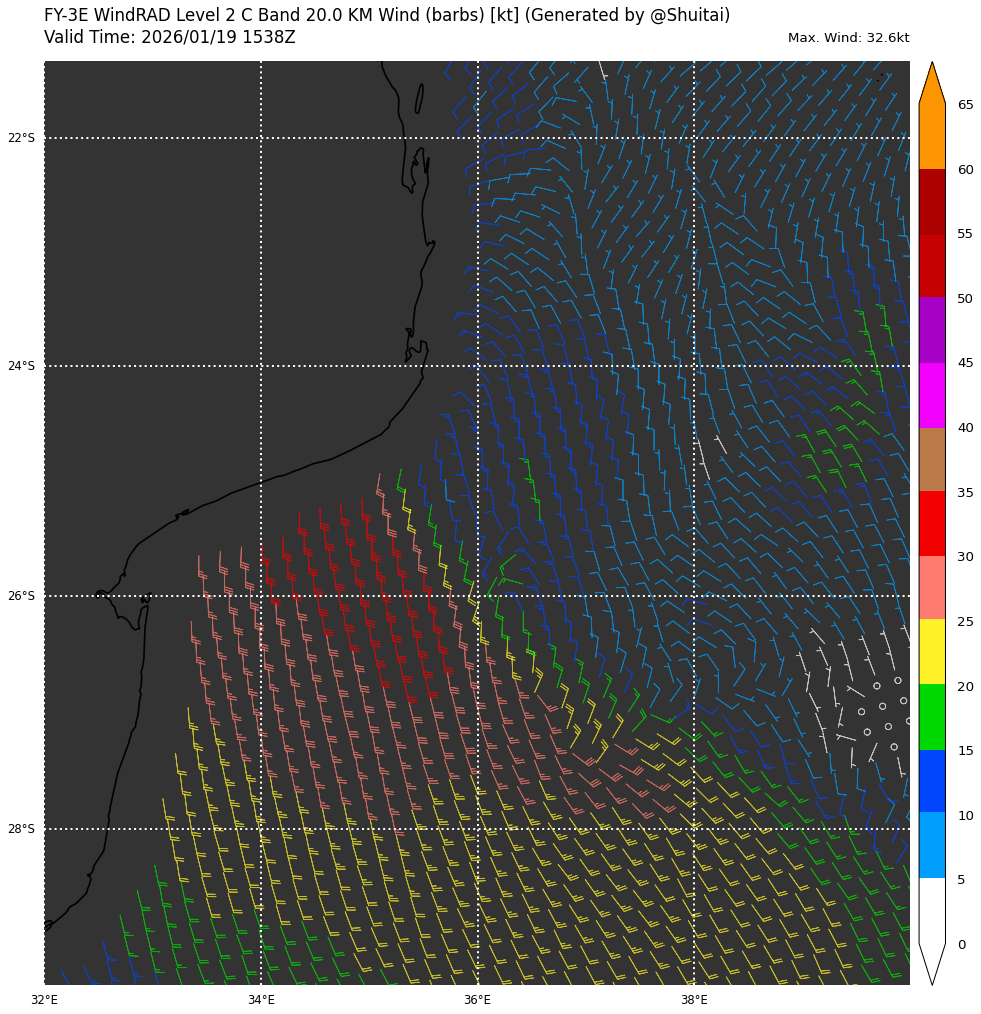Click grid intersection of 24°S and 34°E
981x1014 pixels.
pos(261,366)
